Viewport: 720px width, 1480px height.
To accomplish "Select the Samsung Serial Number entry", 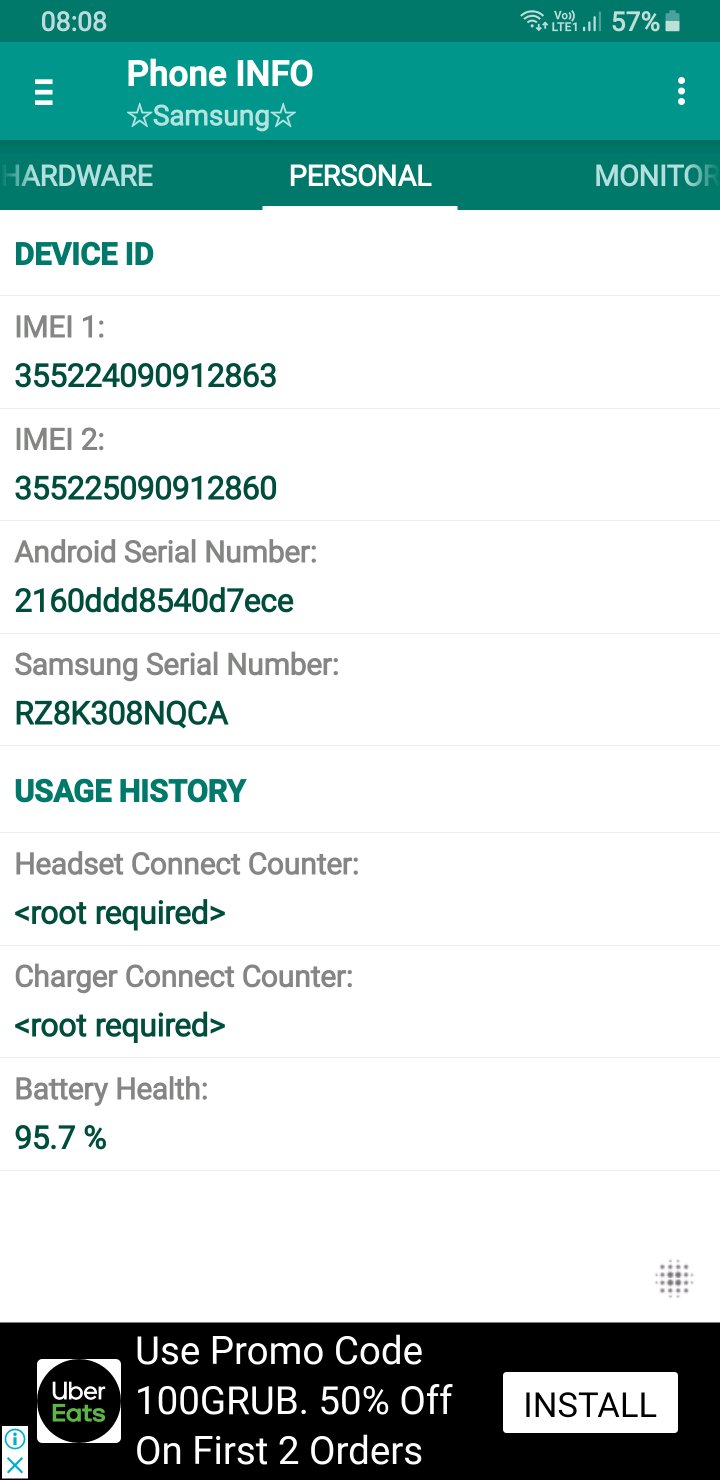I will click(x=360, y=690).
